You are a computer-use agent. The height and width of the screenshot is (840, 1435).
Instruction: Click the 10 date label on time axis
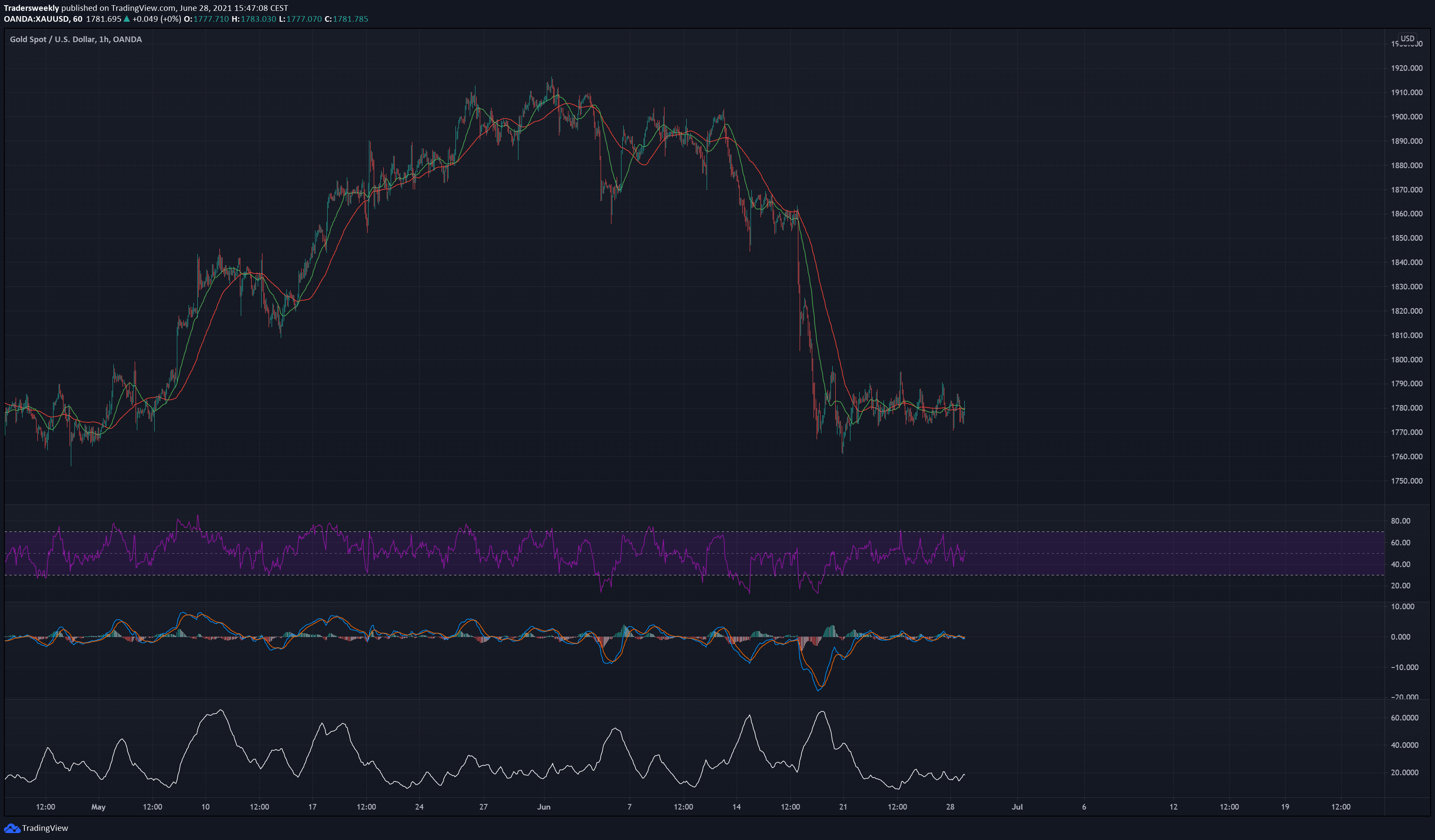coord(205,807)
